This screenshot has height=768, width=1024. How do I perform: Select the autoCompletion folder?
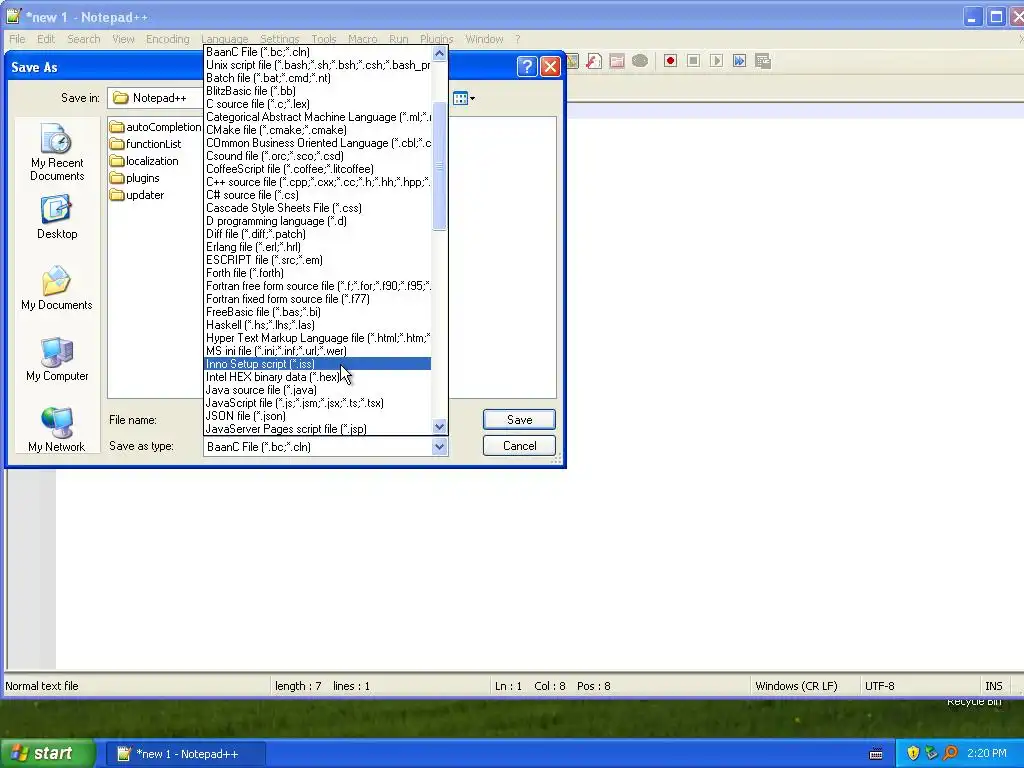pyautogui.click(x=155, y=127)
